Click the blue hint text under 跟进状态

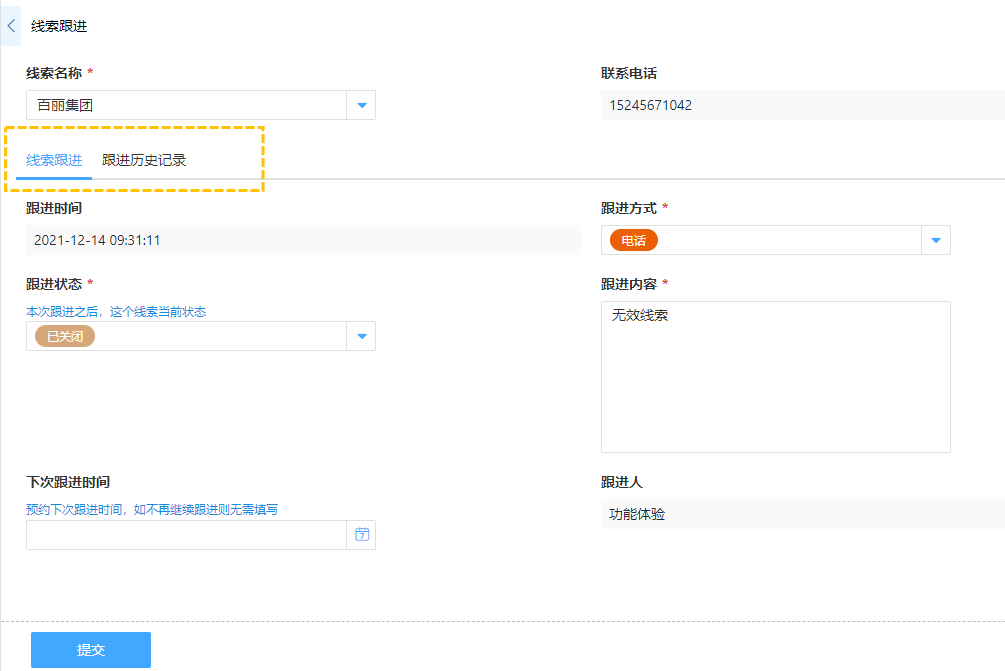coord(116,312)
